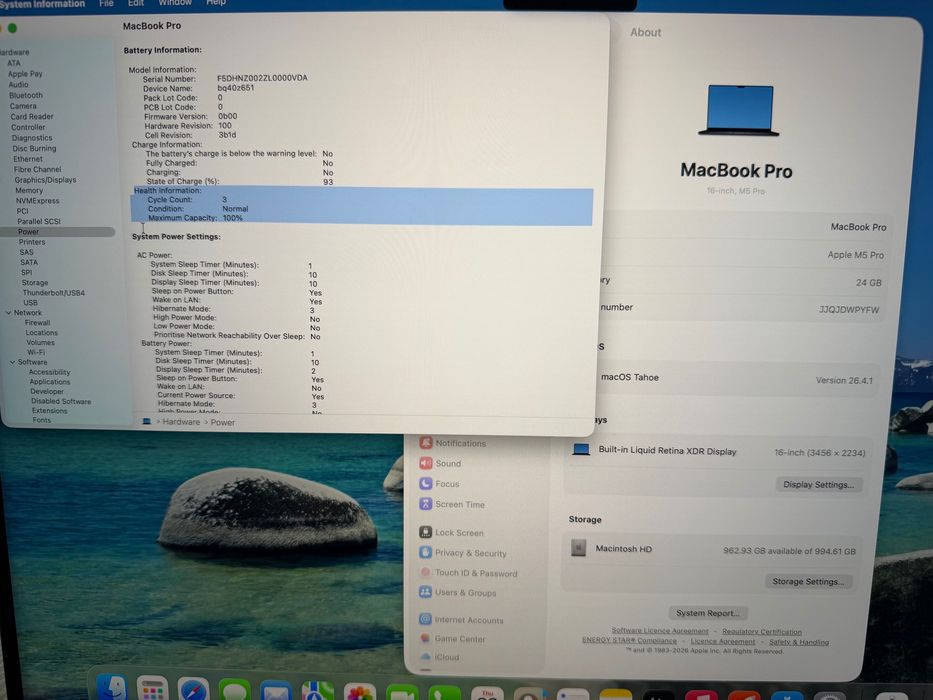Select Card Reader in sidebar

(32, 117)
